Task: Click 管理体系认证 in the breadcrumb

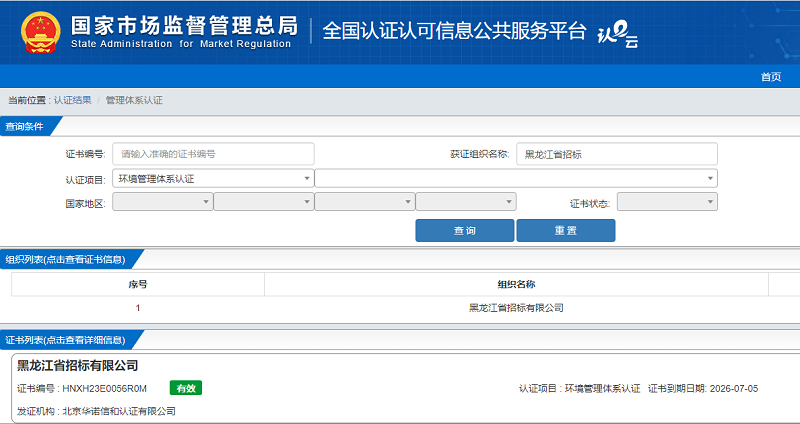Action: tap(134, 100)
